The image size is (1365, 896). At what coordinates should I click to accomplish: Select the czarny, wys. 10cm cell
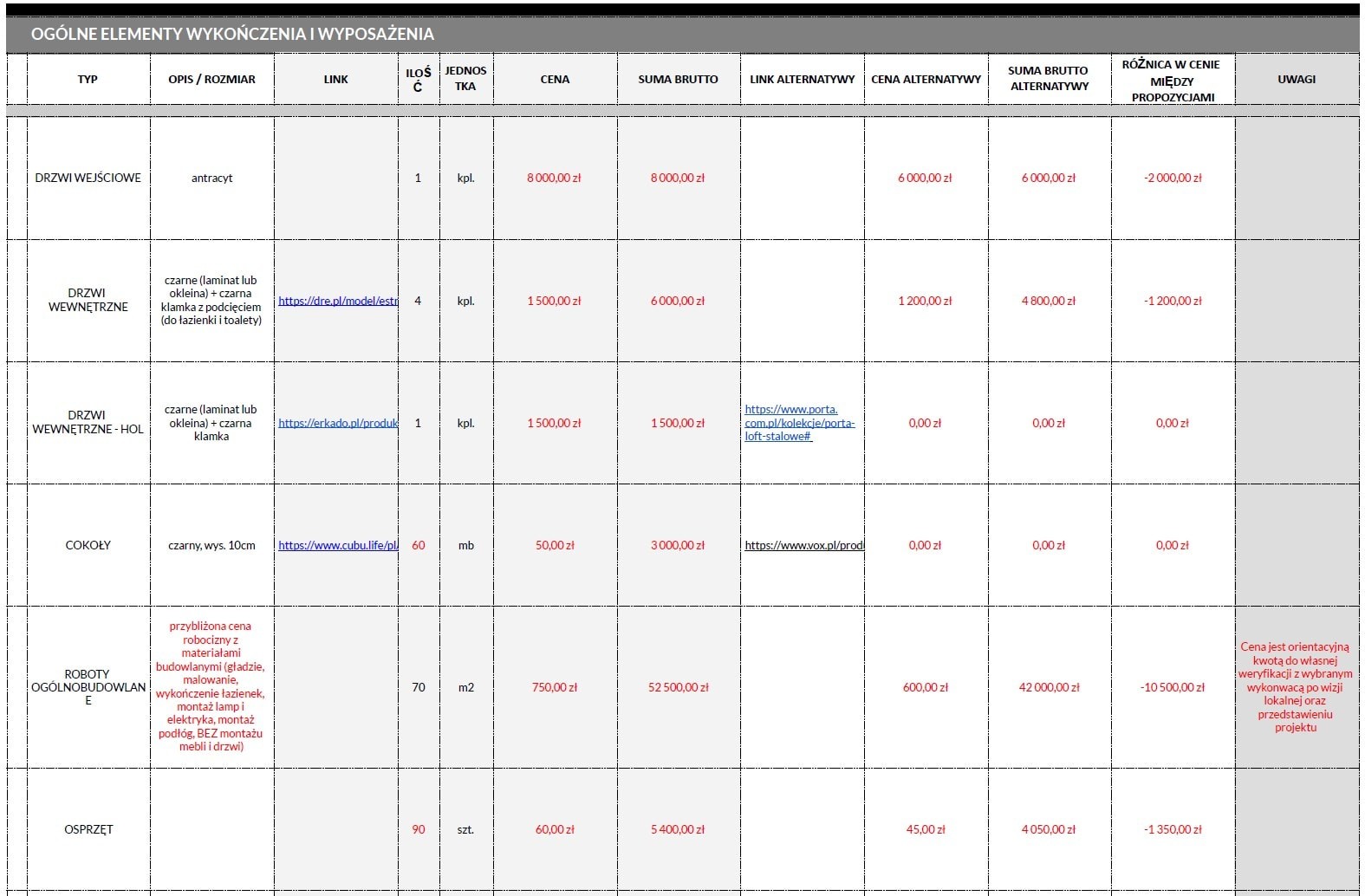click(212, 545)
